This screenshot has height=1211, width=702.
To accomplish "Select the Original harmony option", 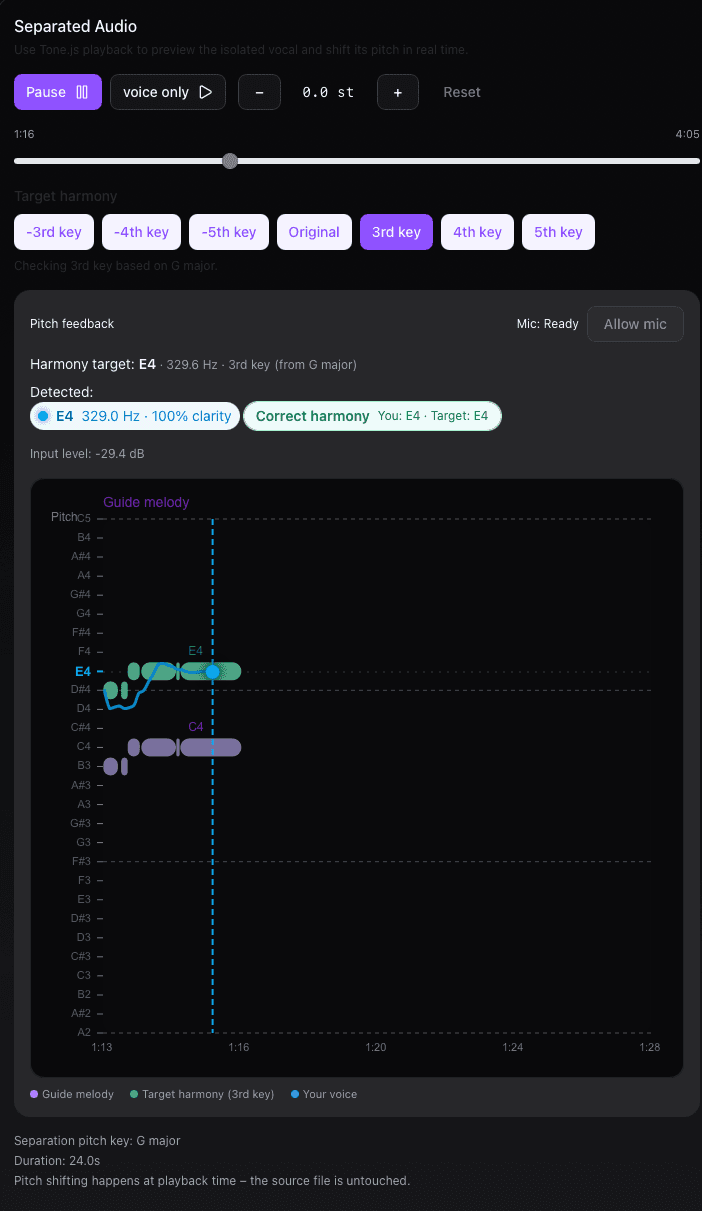I will [314, 231].
